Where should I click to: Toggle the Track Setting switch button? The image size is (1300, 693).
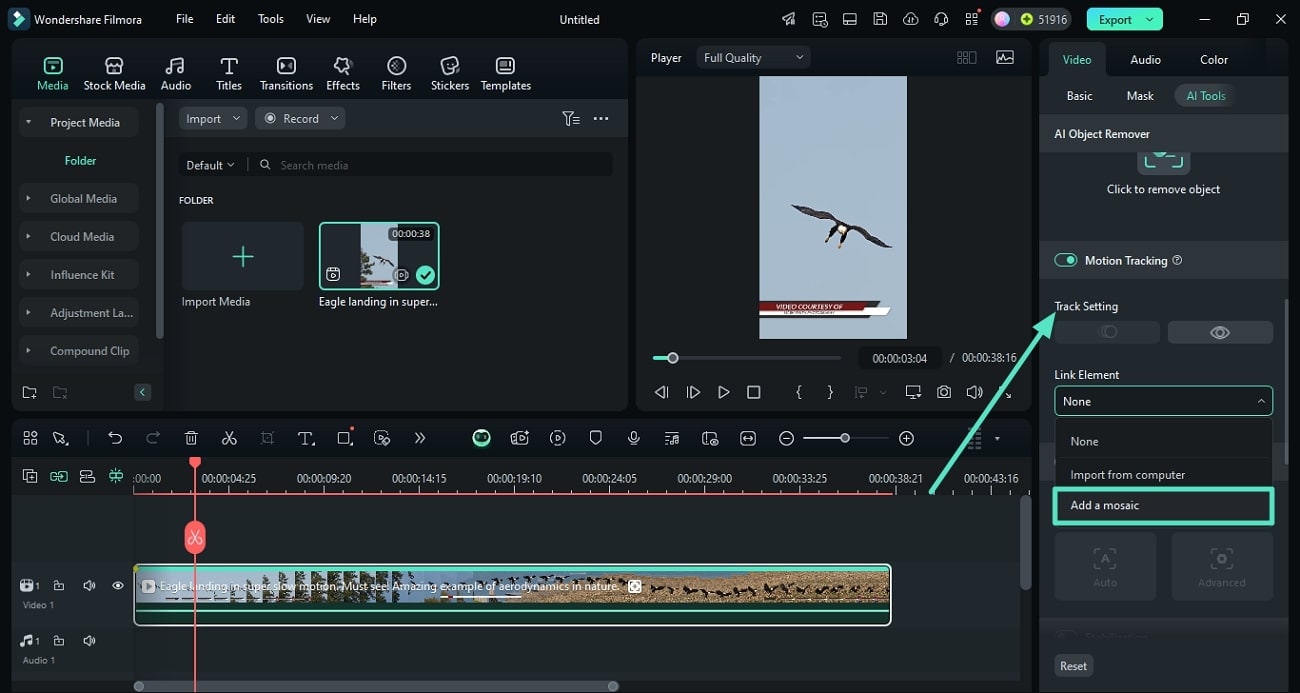(1107, 332)
